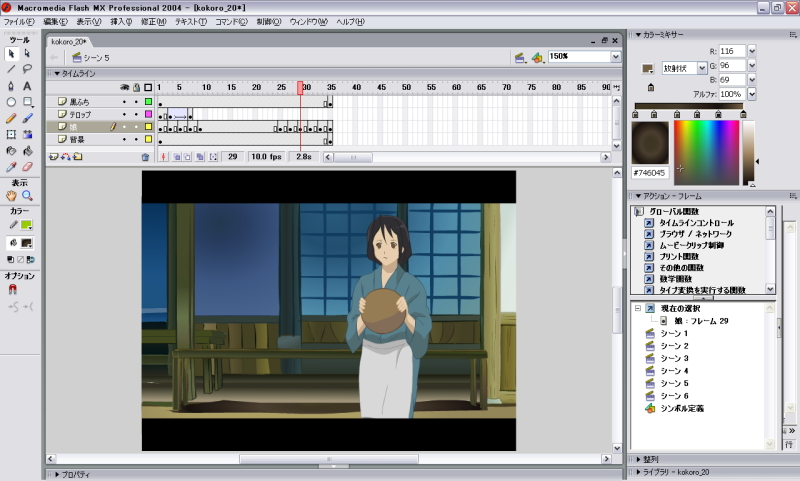Expand the 整列 panel

[638, 460]
